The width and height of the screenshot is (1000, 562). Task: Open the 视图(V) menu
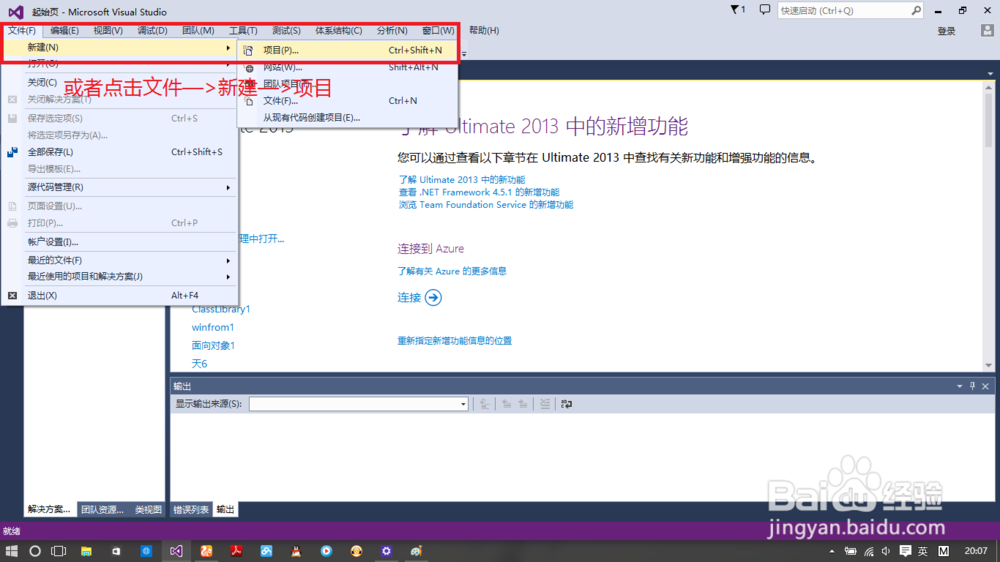[108, 31]
